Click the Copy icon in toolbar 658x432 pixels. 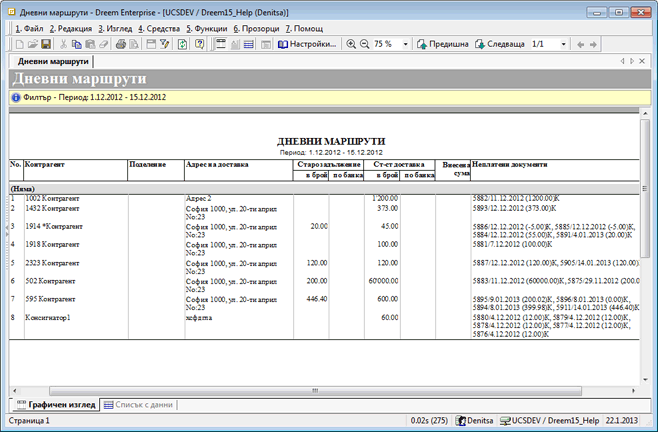tap(76, 44)
